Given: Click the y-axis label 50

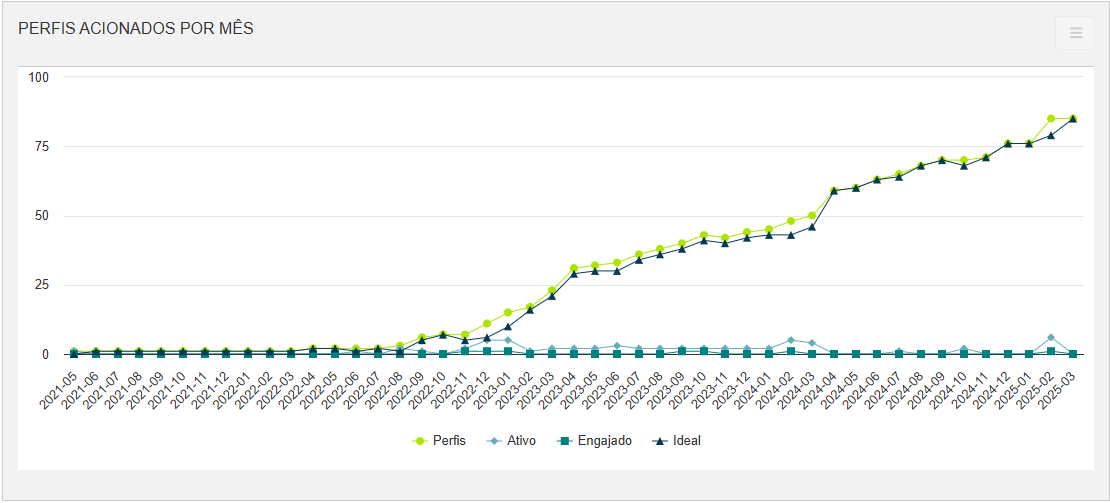Looking at the screenshot, I should click(x=41, y=216).
